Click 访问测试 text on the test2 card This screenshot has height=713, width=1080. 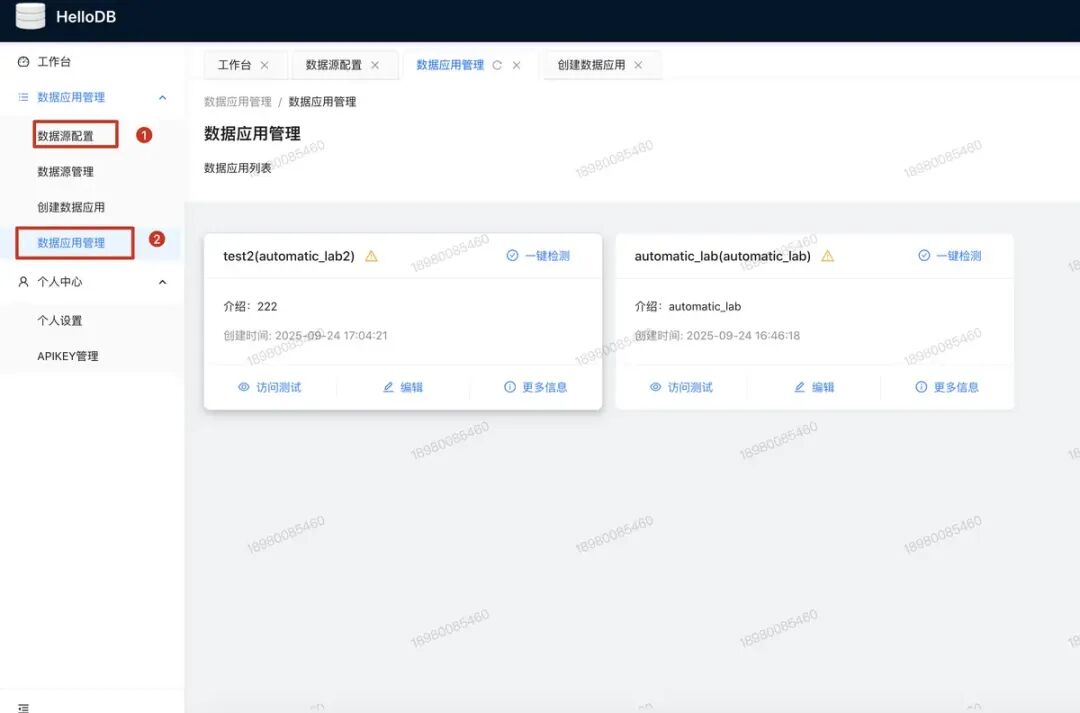[x=279, y=387]
